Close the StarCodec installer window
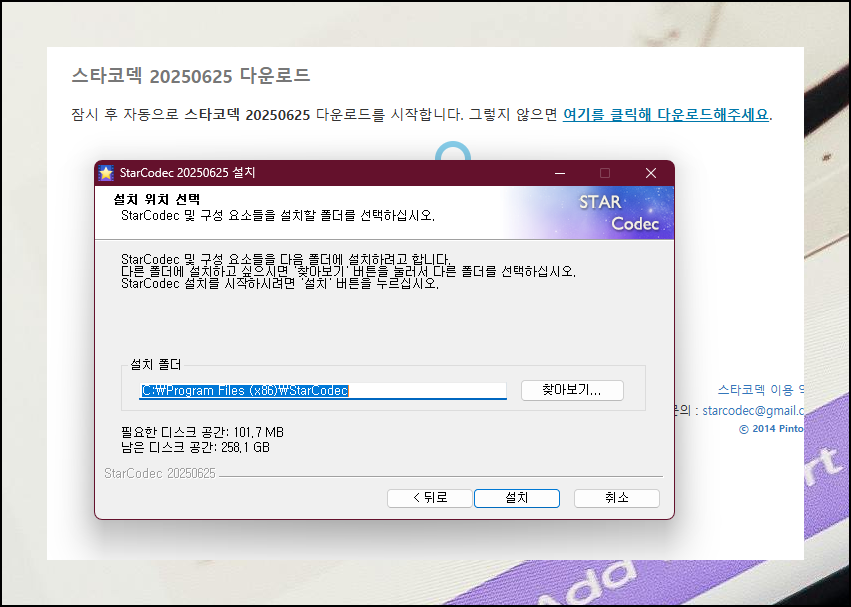Viewport: 851px width, 607px height. pyautogui.click(x=651, y=173)
